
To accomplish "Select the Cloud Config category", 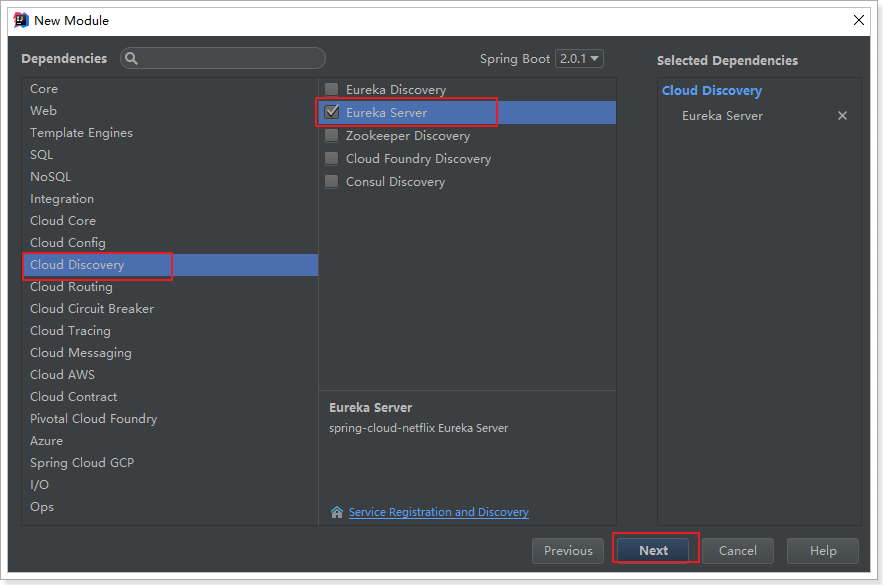I will click(x=170, y=243).
